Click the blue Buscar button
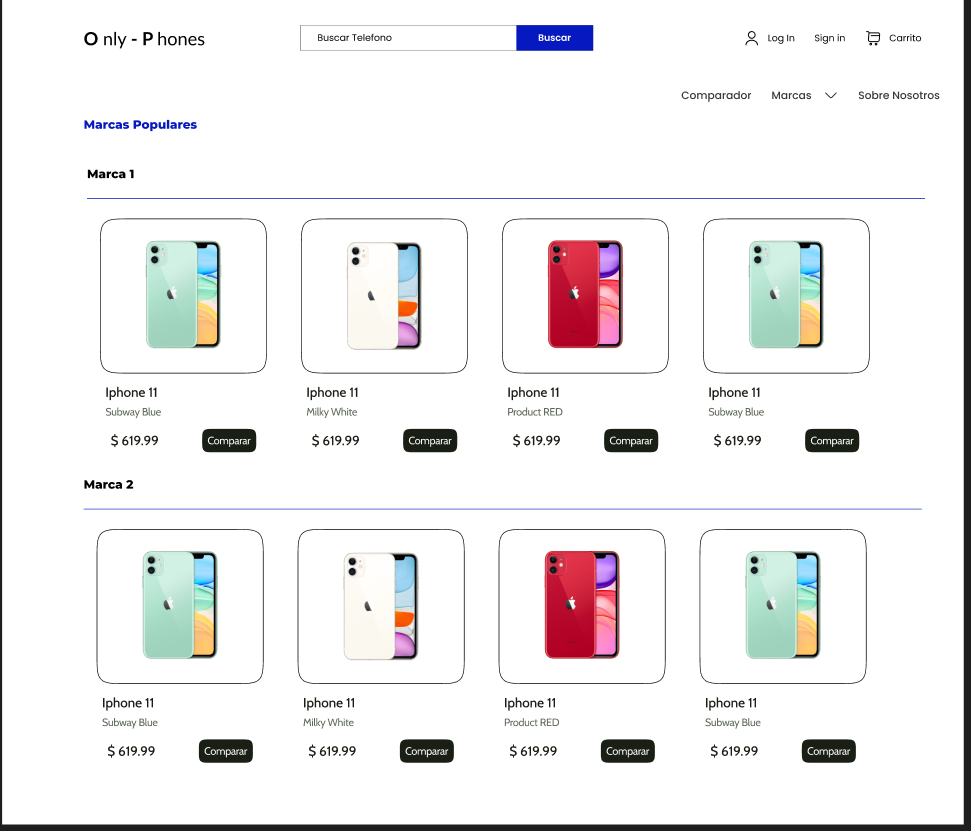 coord(554,37)
